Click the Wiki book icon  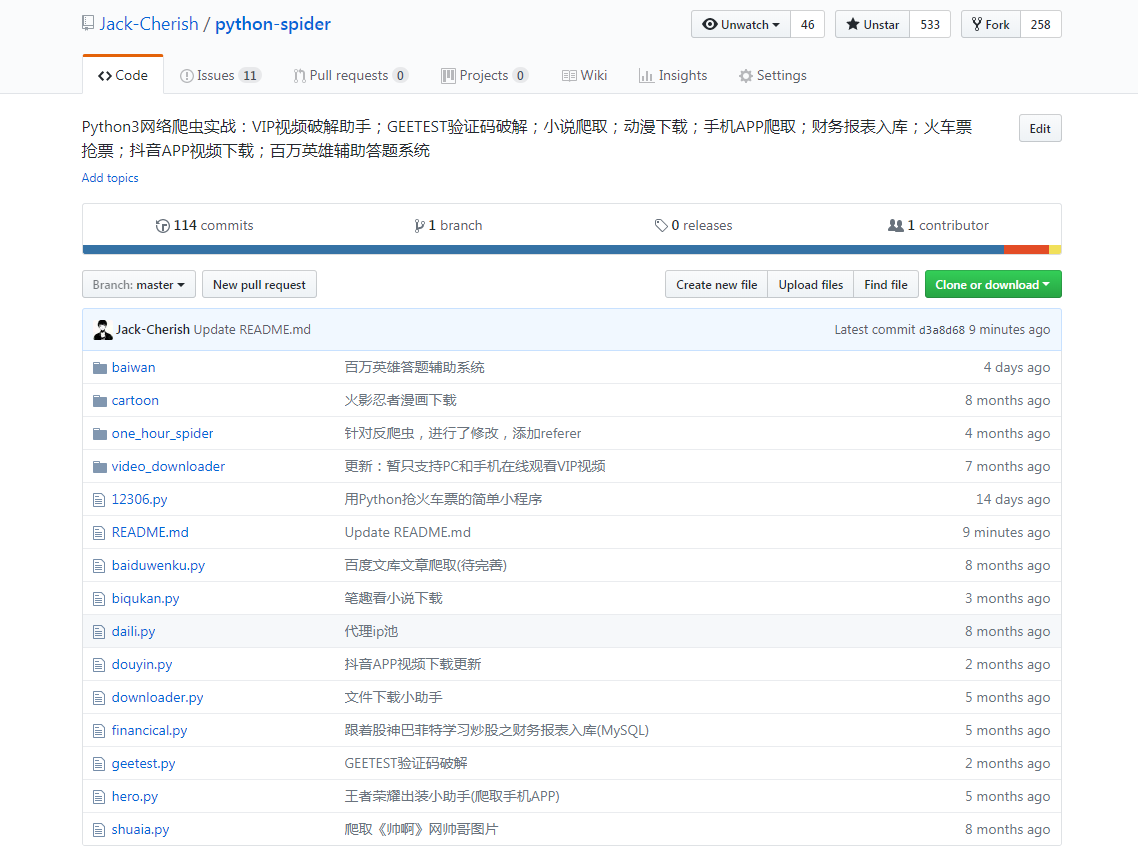point(569,75)
